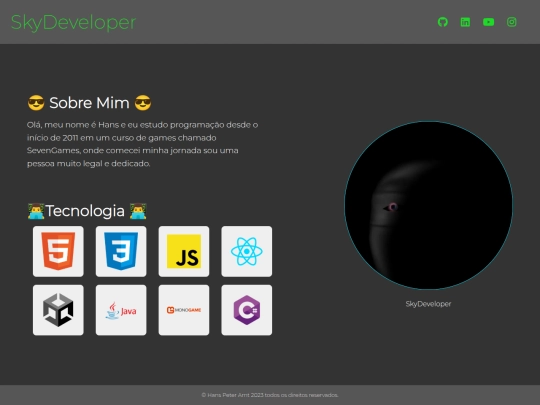Image resolution: width=540 pixels, height=405 pixels.
Task: Click the HTML5 technology card
Action: tap(58, 251)
